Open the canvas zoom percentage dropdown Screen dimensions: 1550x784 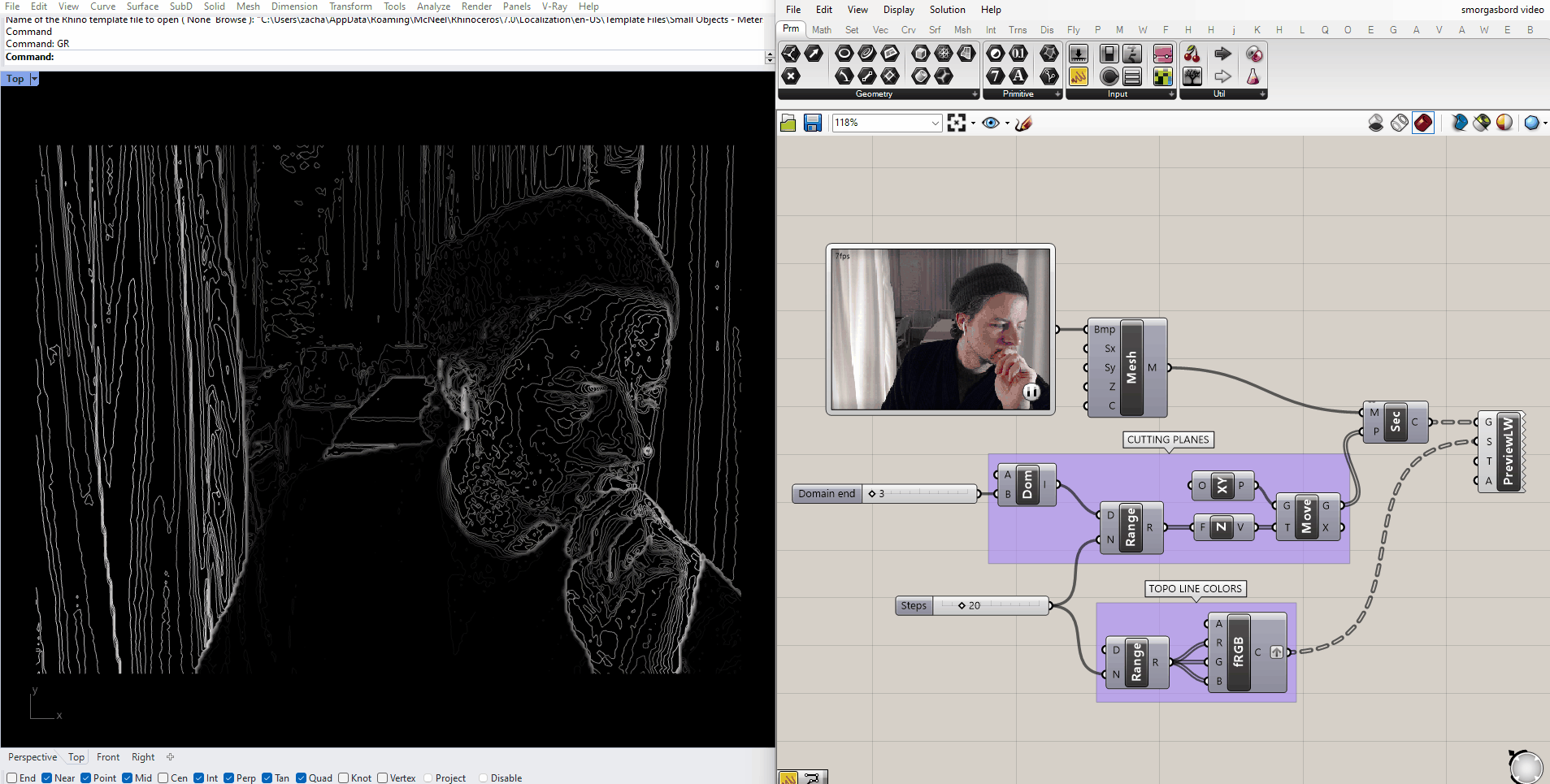tap(935, 123)
